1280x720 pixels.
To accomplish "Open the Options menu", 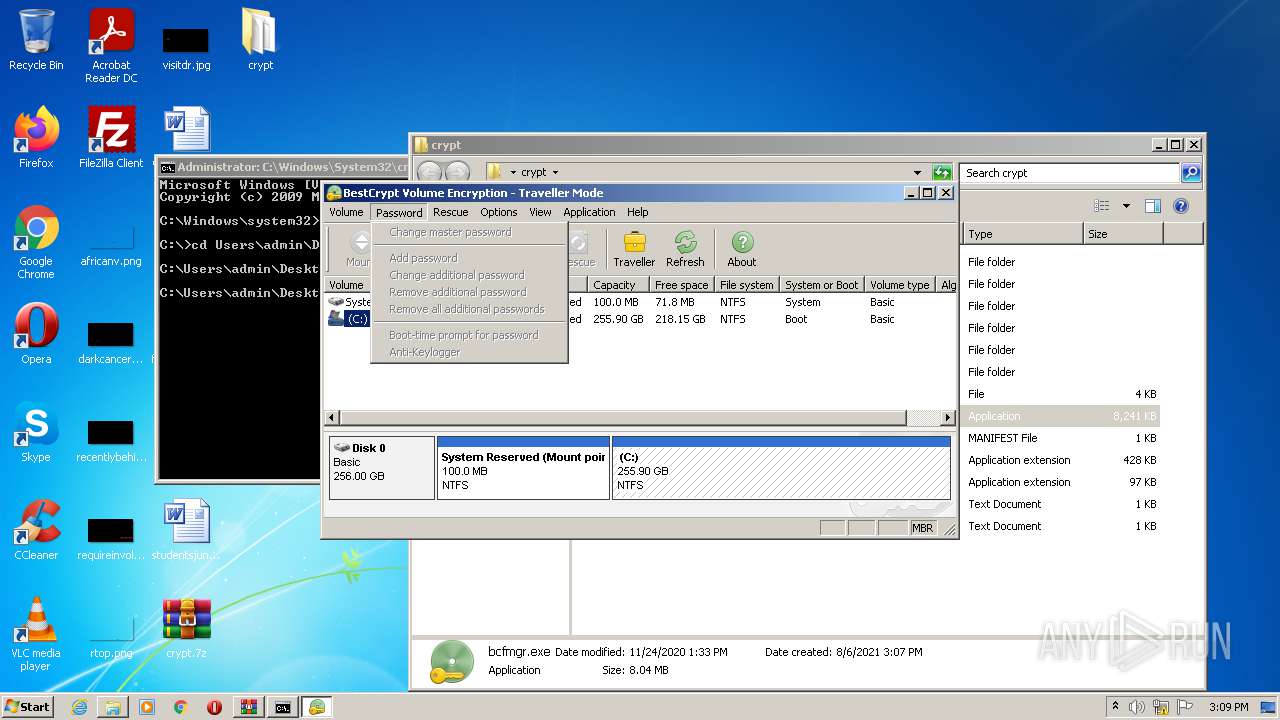I will pyautogui.click(x=498, y=212).
